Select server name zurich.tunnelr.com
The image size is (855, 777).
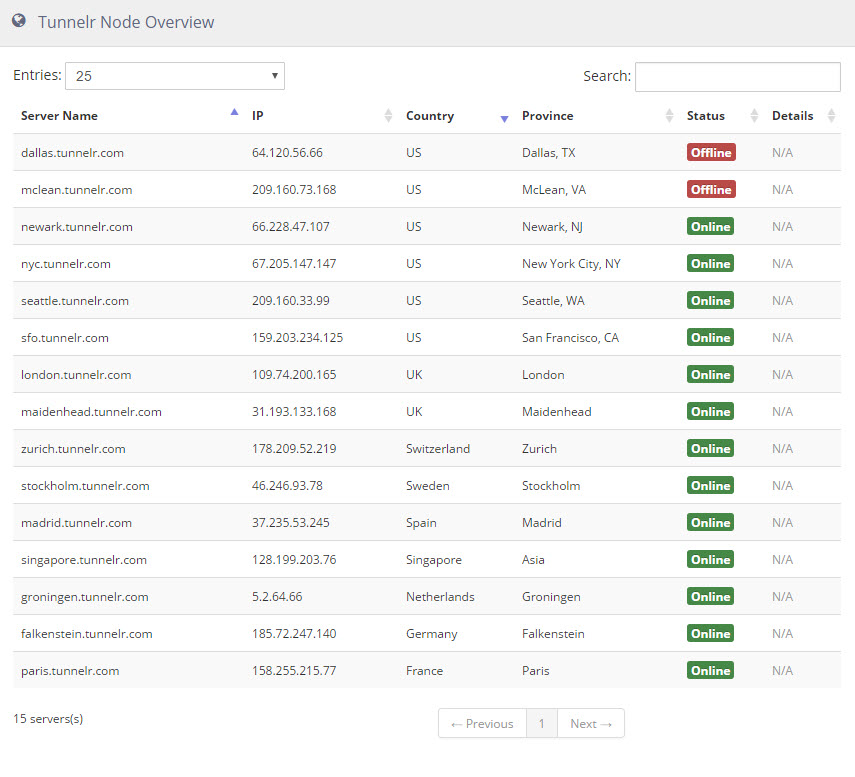click(x=73, y=449)
